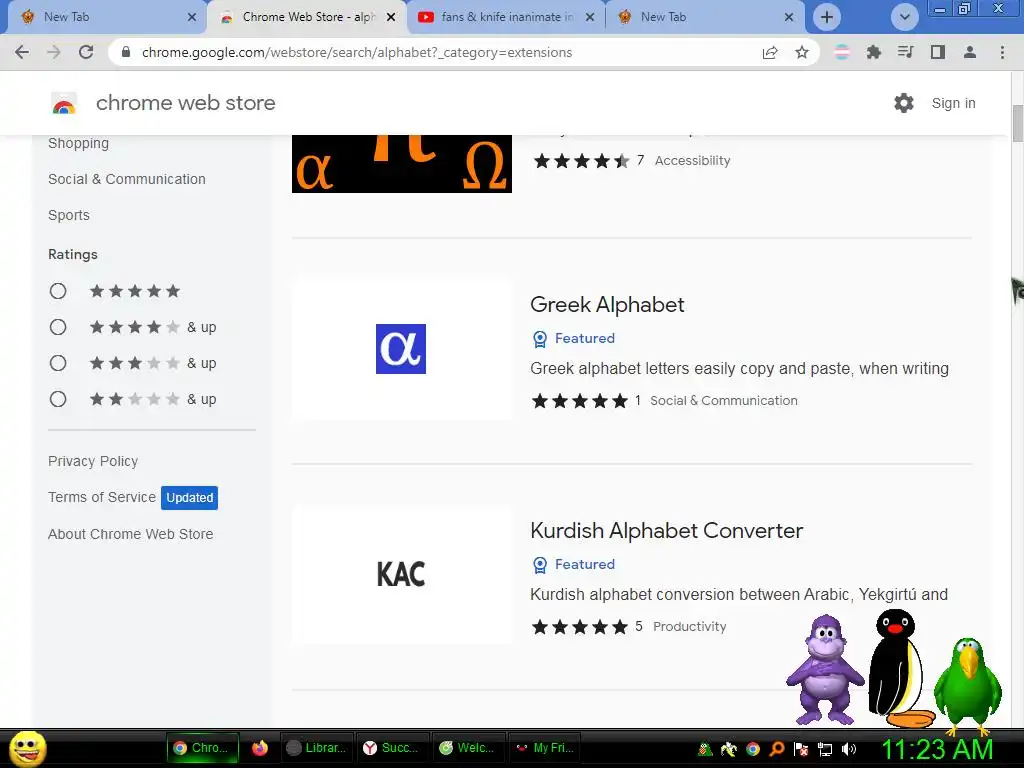Image resolution: width=1024 pixels, height=768 pixels.
Task: Click the Accessibility category label
Action: click(692, 161)
